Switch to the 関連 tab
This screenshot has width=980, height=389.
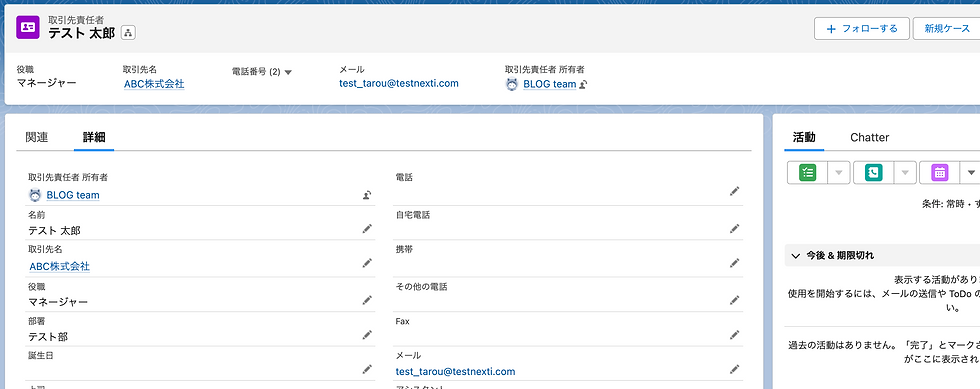pyautogui.click(x=37, y=138)
